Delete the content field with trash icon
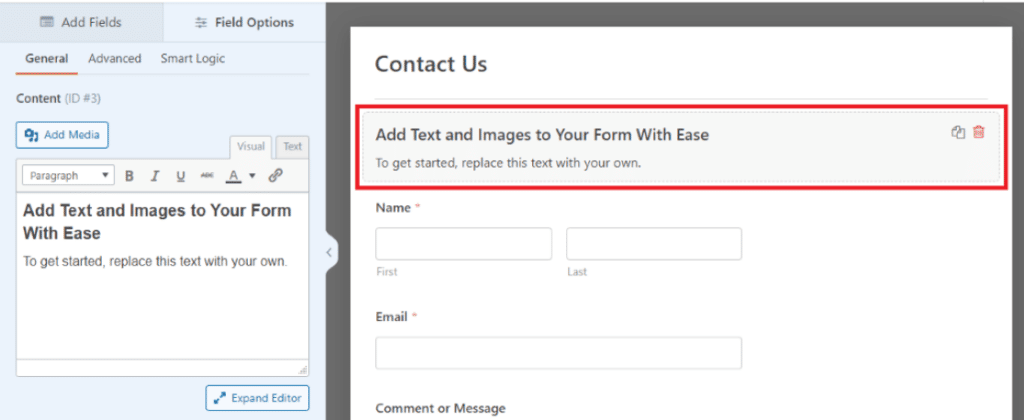Image resolution: width=1024 pixels, height=420 pixels. 978,133
